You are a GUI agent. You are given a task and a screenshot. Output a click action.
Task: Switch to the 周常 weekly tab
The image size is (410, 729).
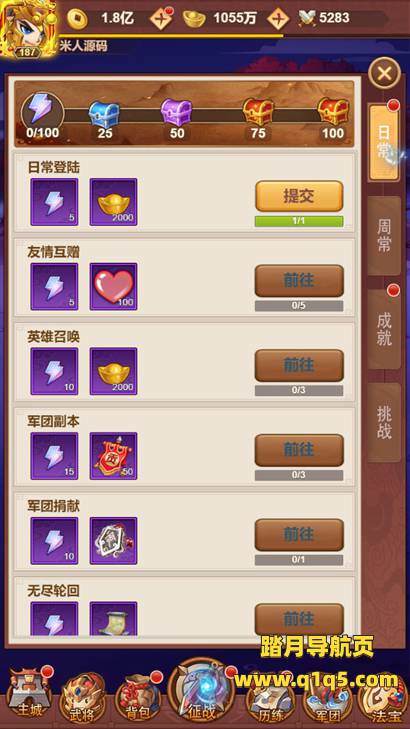point(384,236)
